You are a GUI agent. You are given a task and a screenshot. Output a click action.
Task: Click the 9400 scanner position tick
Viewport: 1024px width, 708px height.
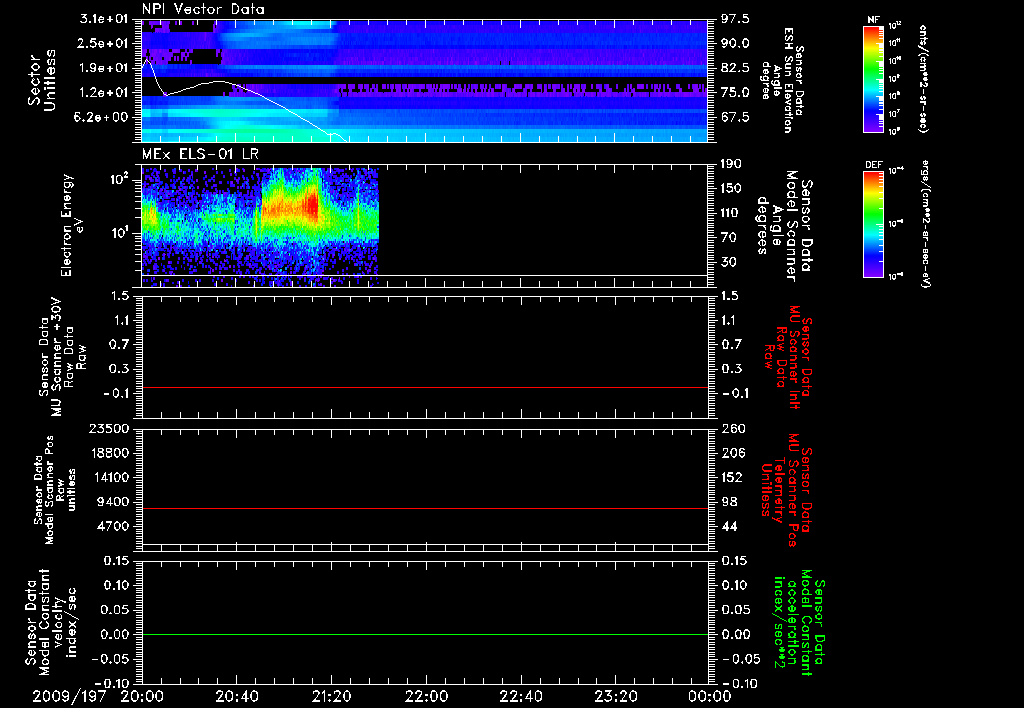coord(114,502)
